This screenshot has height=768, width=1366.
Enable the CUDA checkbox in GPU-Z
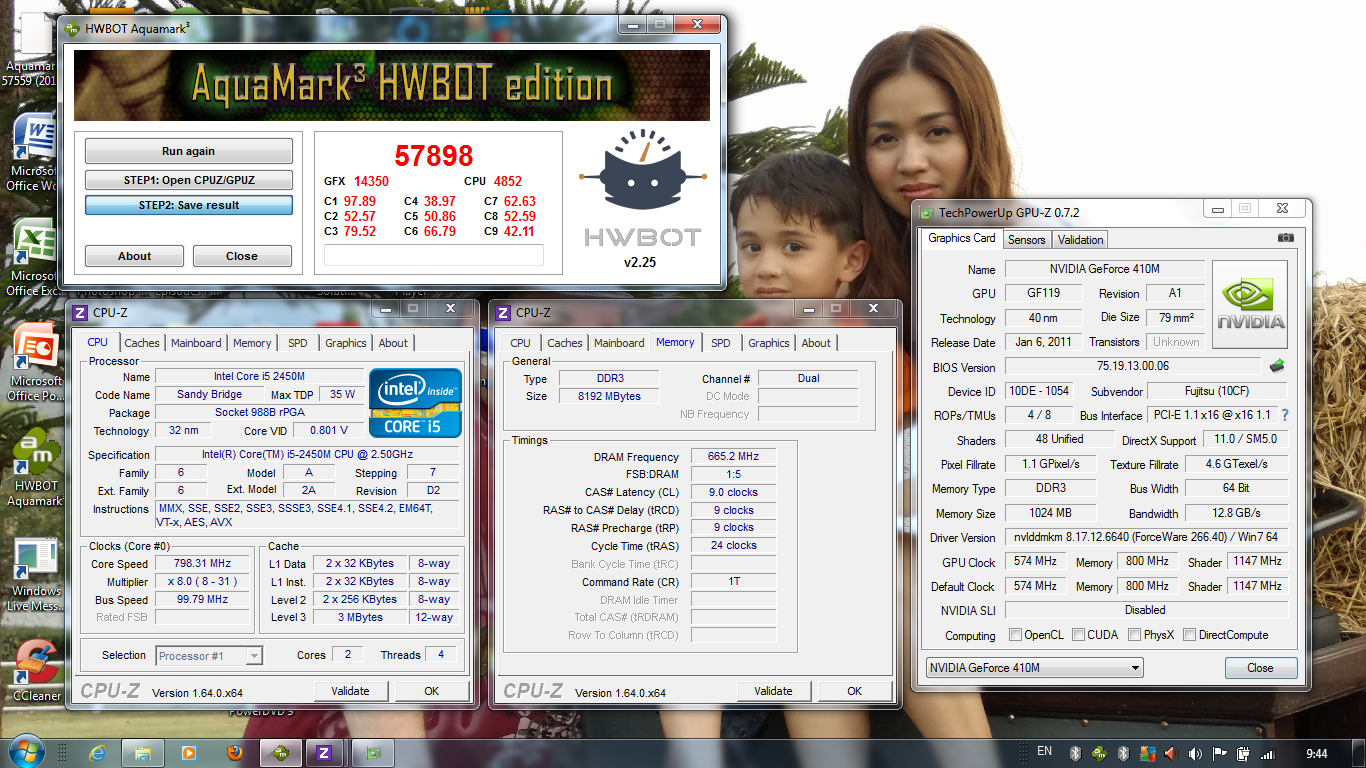1078,634
